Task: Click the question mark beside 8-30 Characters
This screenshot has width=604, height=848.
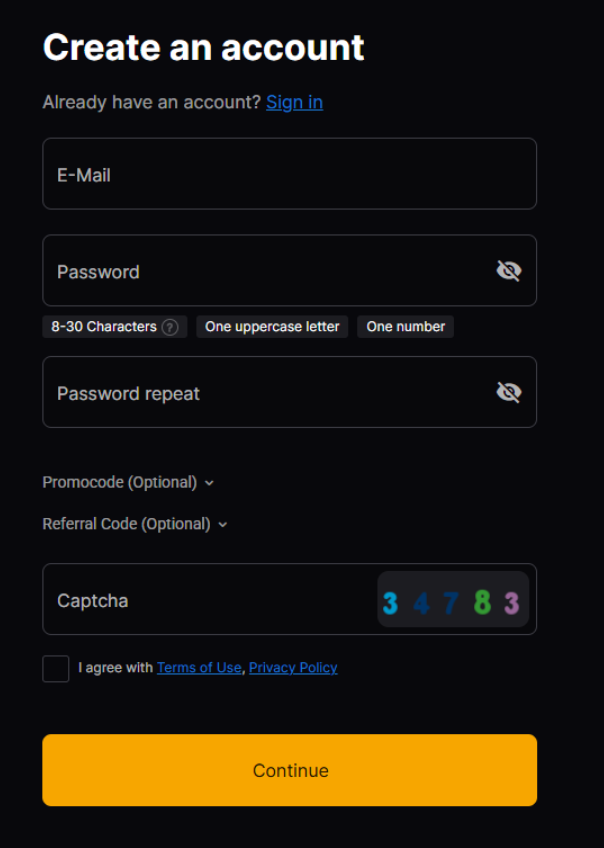Action: coord(172,326)
